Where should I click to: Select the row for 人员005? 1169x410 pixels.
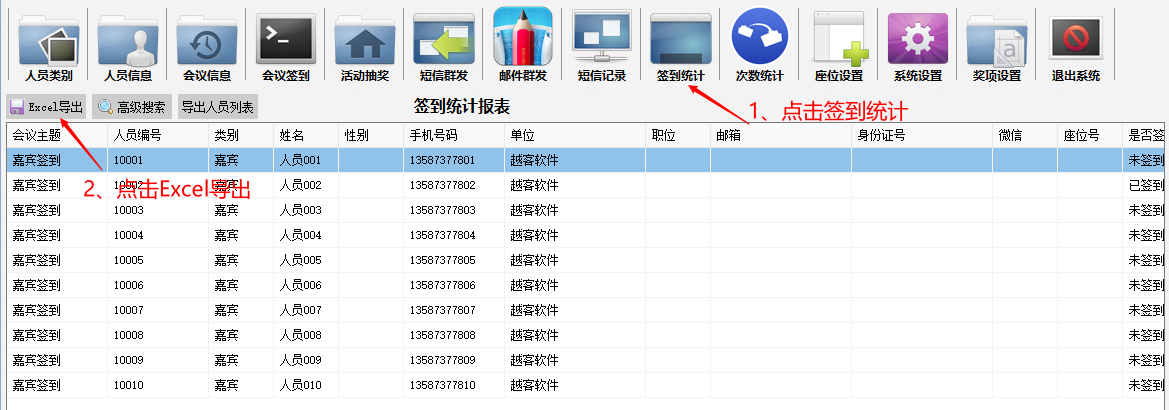300,260
